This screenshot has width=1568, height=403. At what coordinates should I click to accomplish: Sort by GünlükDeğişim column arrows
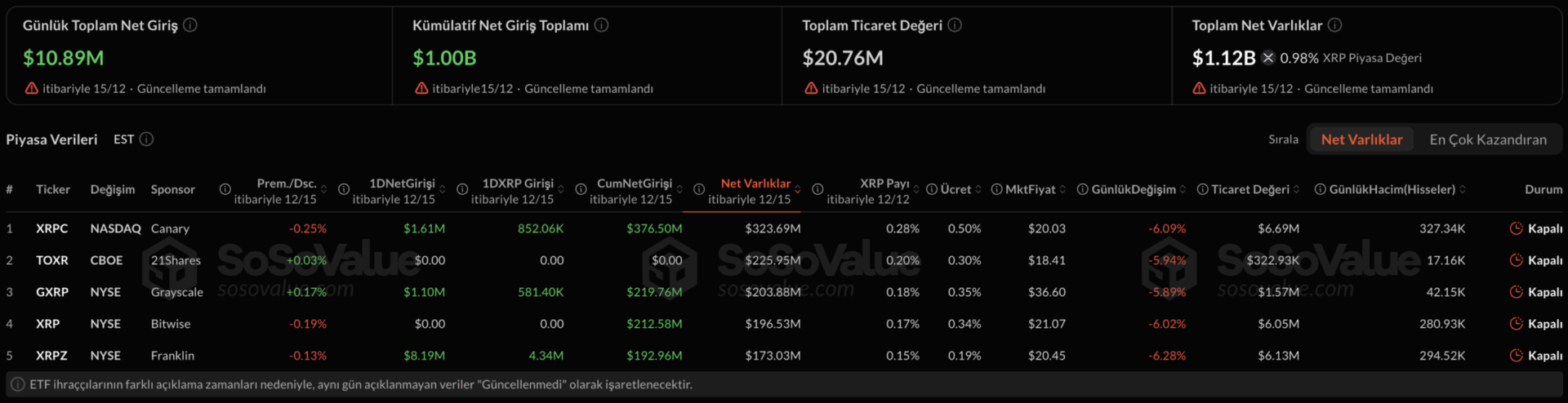[x=1183, y=189]
